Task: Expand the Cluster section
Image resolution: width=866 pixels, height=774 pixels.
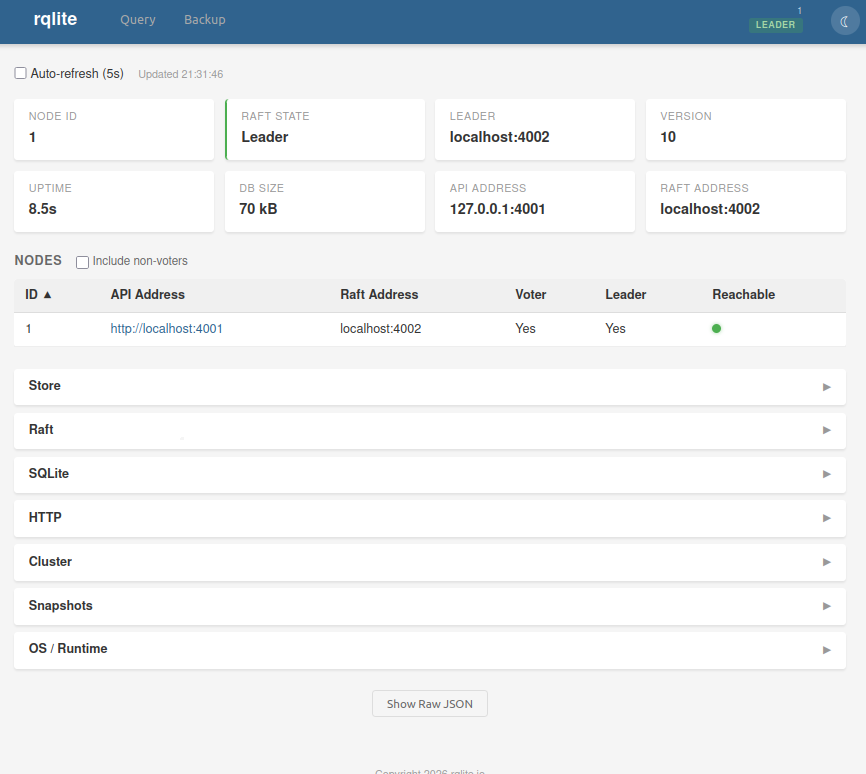Action: pyautogui.click(x=430, y=562)
